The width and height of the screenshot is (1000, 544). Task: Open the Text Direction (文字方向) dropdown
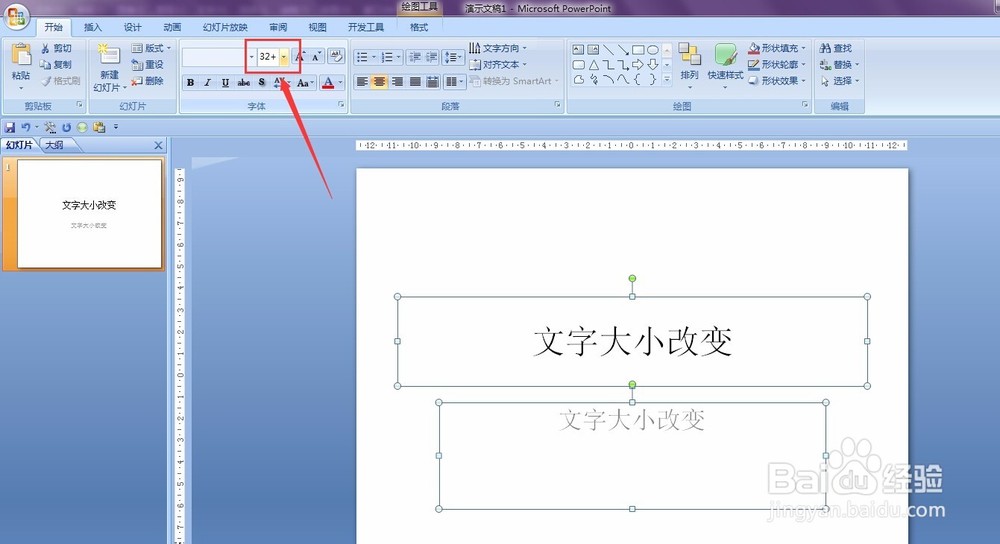tap(498, 48)
